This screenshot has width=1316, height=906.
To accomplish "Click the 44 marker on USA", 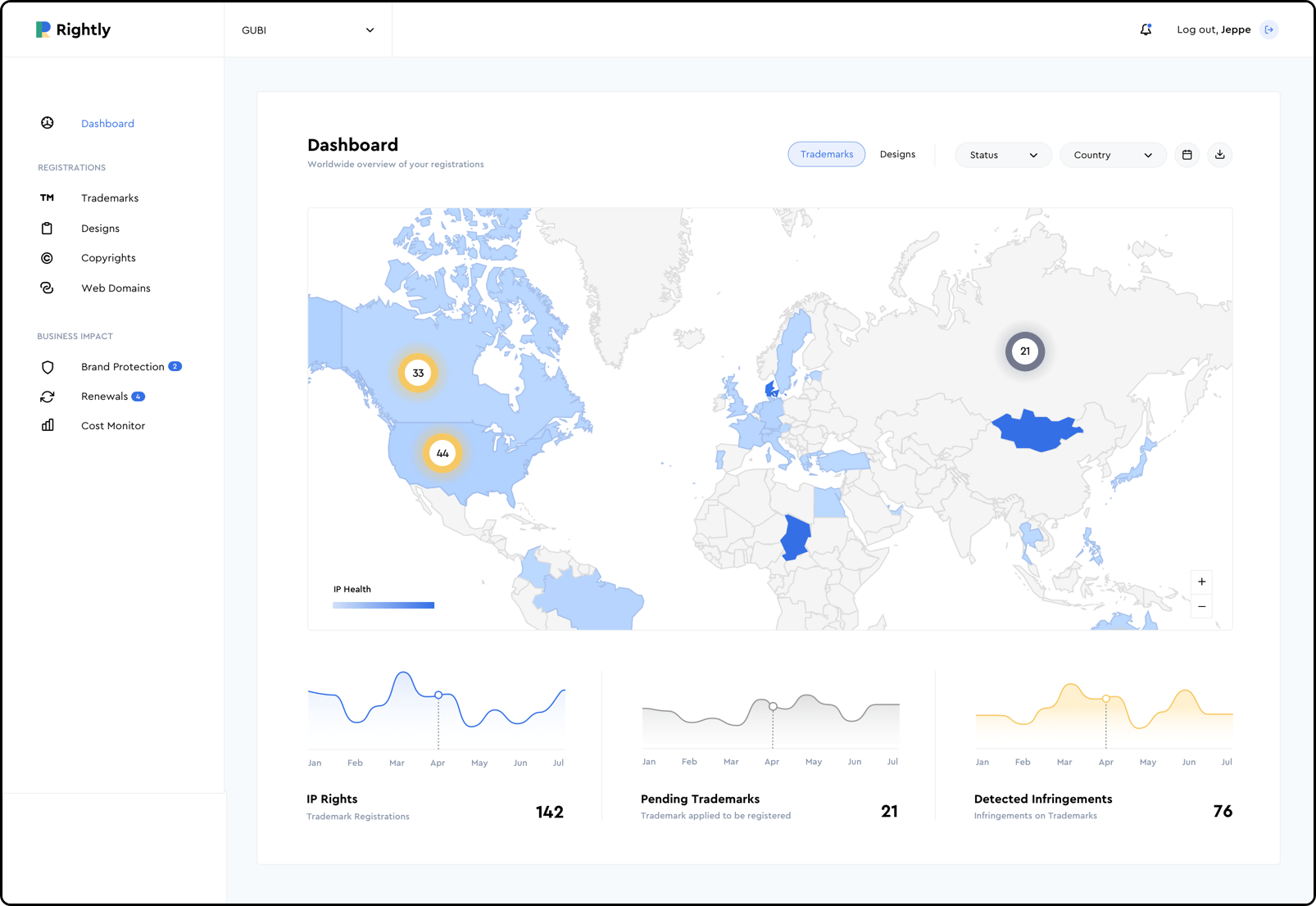I will [442, 453].
